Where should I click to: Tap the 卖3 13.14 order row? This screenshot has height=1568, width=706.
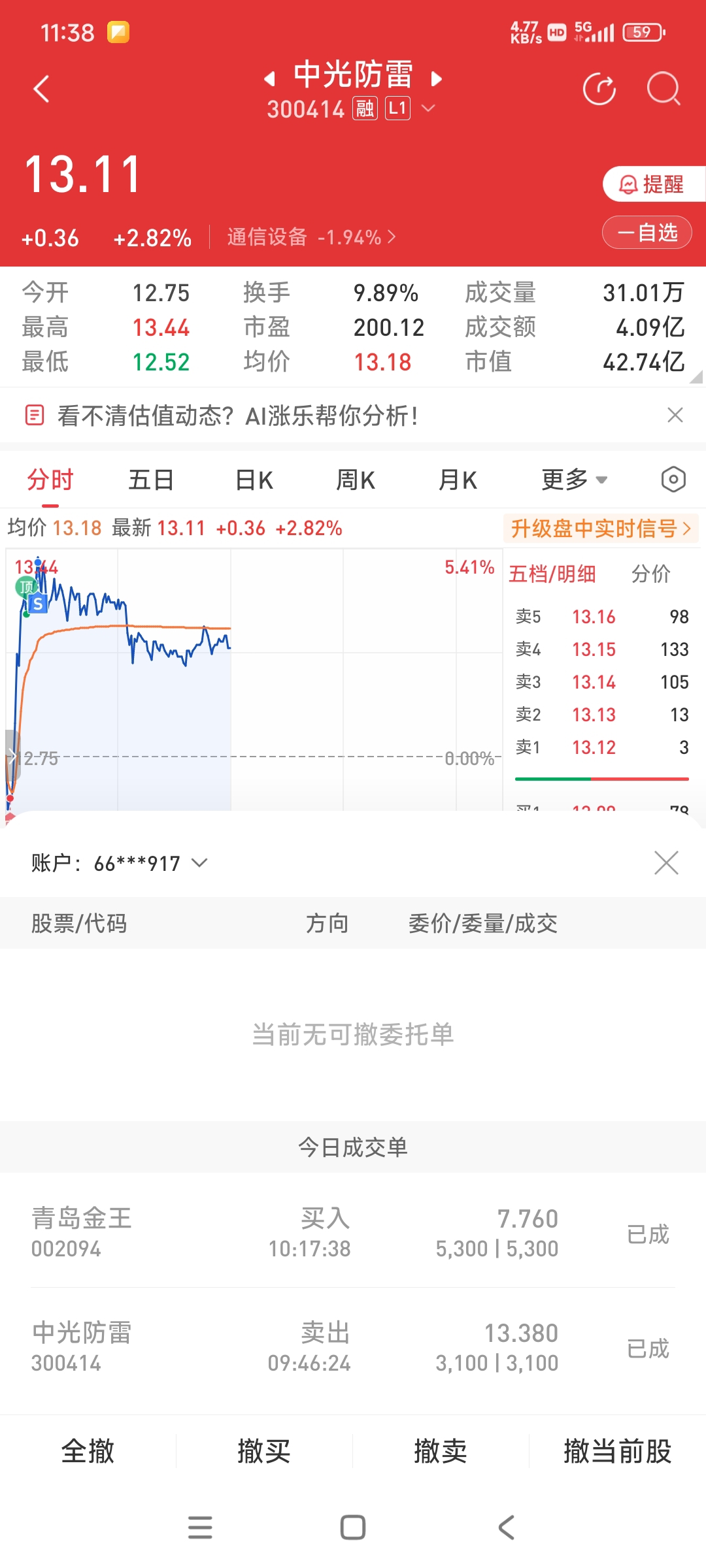tap(601, 682)
